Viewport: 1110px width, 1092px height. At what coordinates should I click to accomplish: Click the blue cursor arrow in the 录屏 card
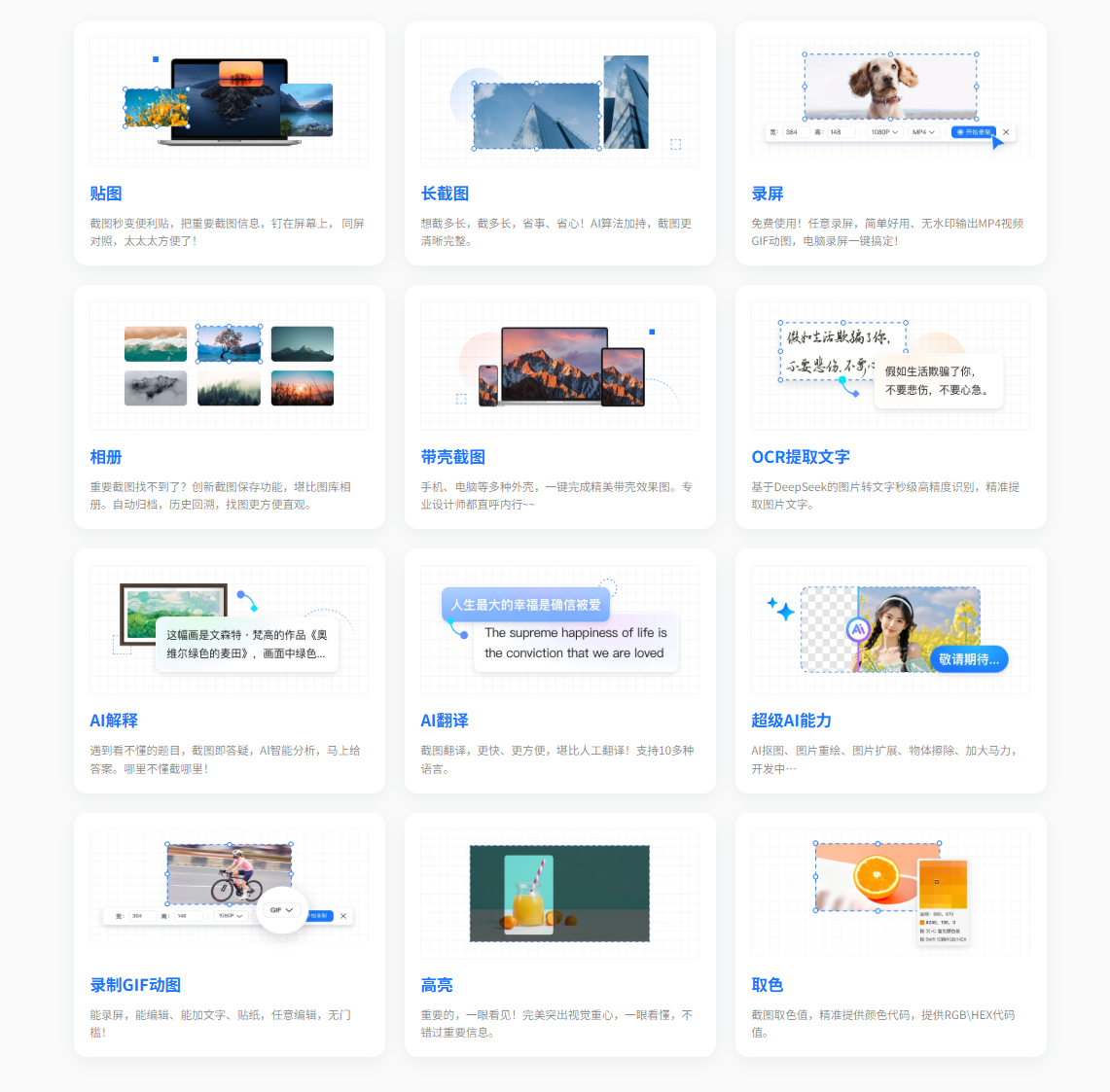pos(996,142)
